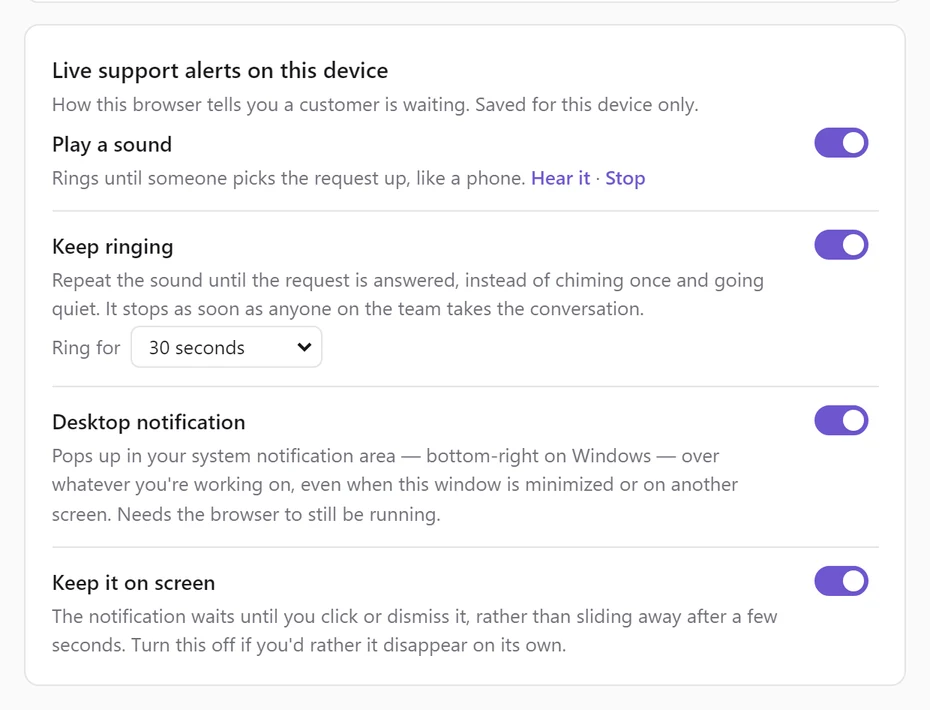Click the Keep ringing label

(113, 246)
